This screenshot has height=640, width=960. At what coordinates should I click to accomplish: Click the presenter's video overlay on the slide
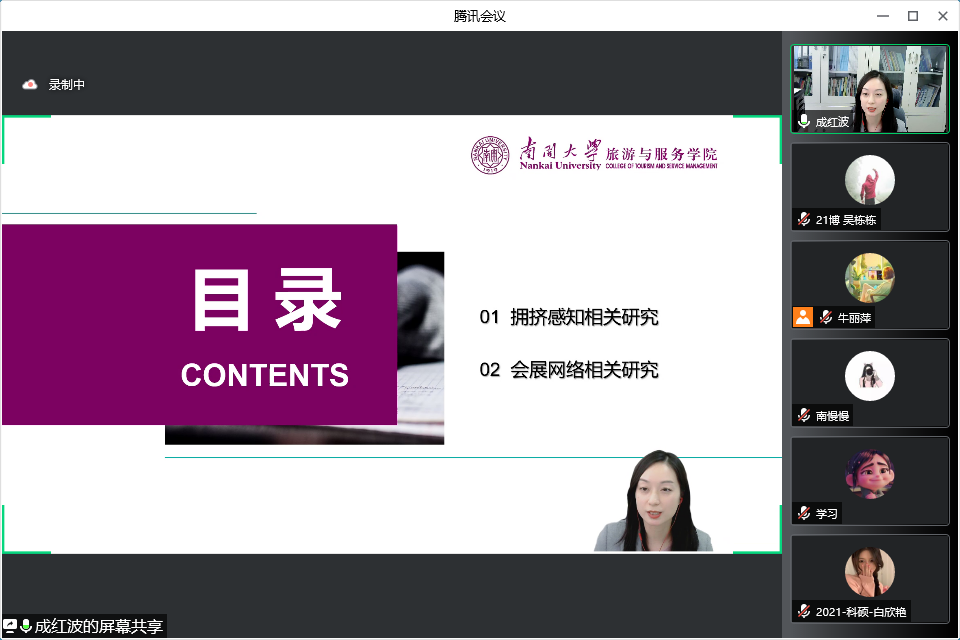tap(655, 505)
